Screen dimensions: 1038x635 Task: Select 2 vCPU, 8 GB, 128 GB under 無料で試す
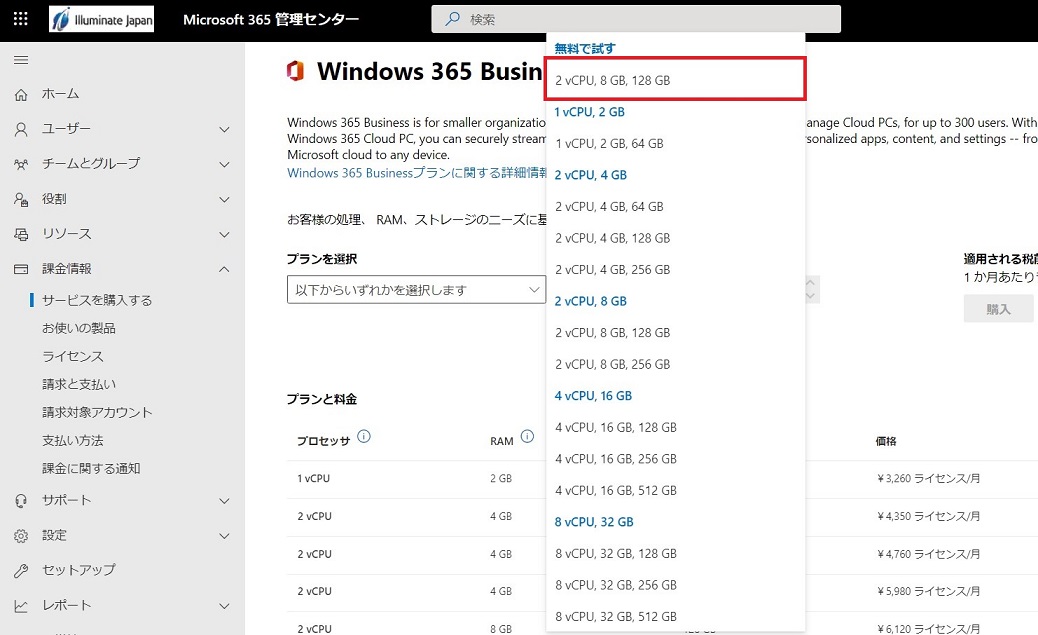coord(675,79)
